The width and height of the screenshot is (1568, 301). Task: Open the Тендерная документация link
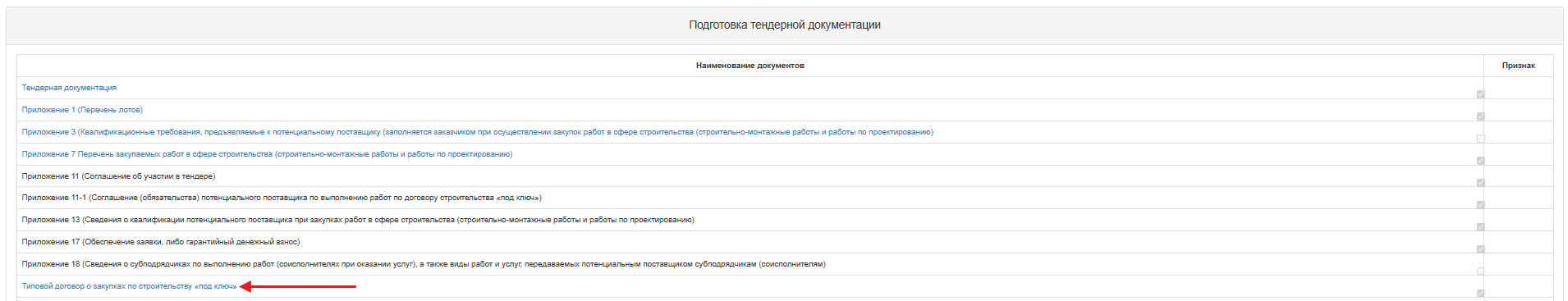point(69,88)
